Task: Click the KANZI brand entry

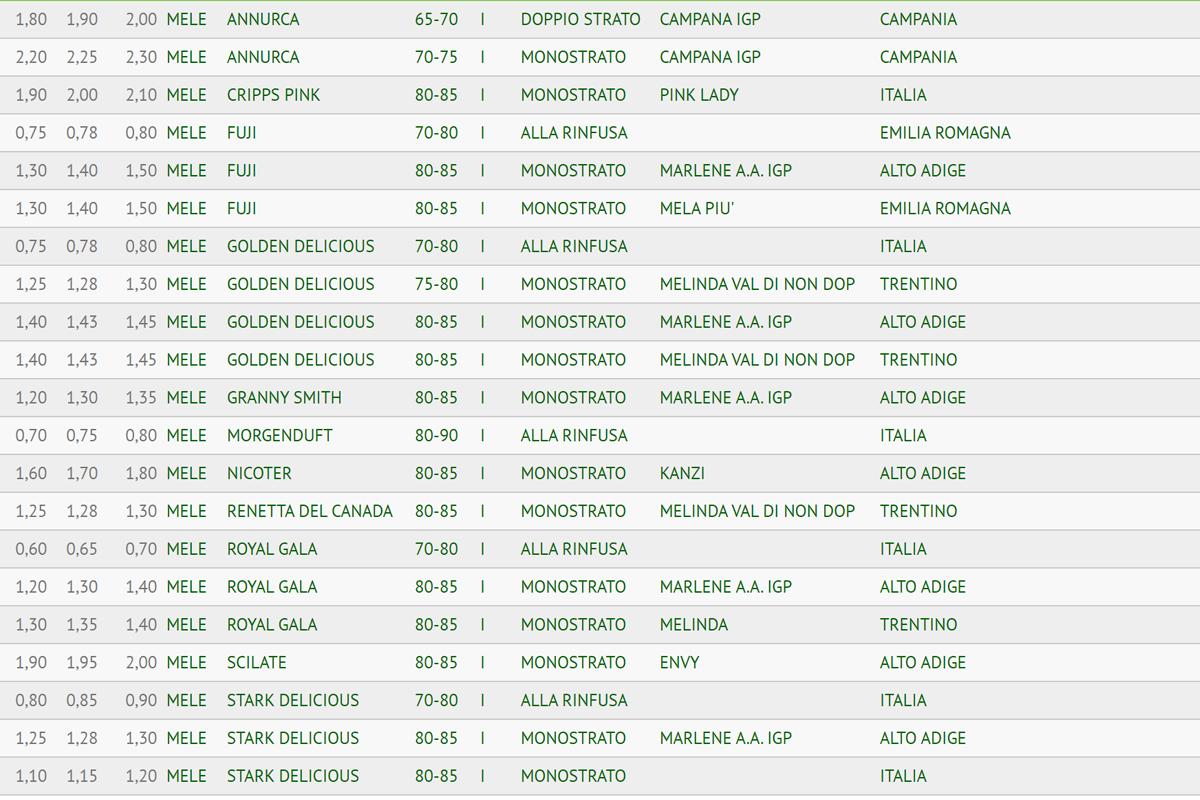Action: [x=682, y=473]
